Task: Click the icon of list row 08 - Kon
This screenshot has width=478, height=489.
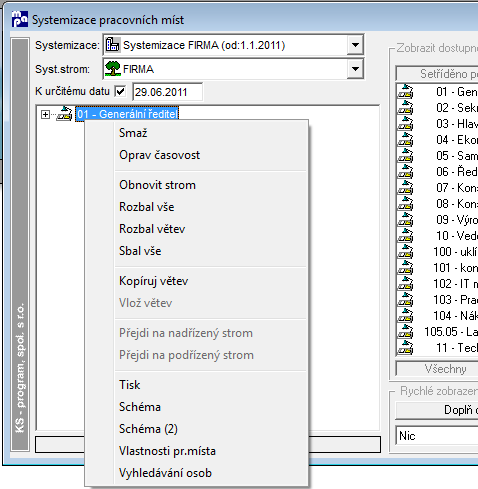Action: [x=405, y=204]
